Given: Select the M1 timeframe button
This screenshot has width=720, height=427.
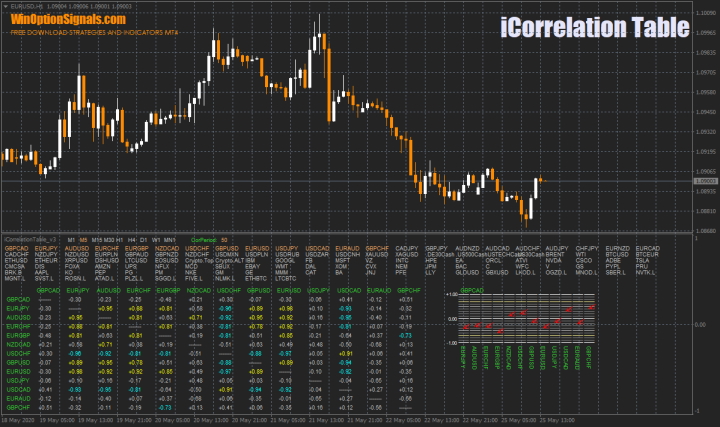Looking at the screenshot, I should (x=71, y=240).
